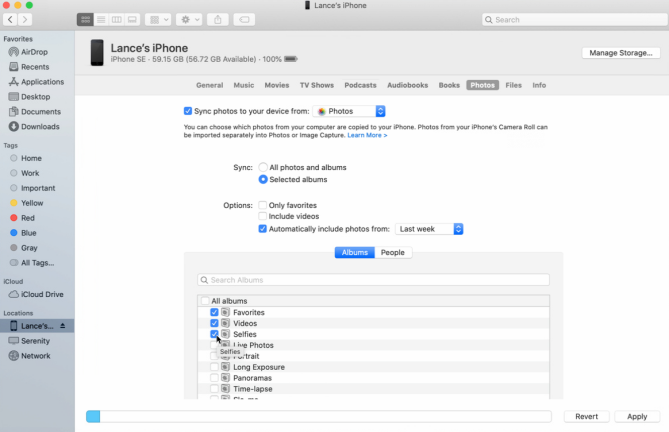Switch to the Movies tab

tap(276, 85)
